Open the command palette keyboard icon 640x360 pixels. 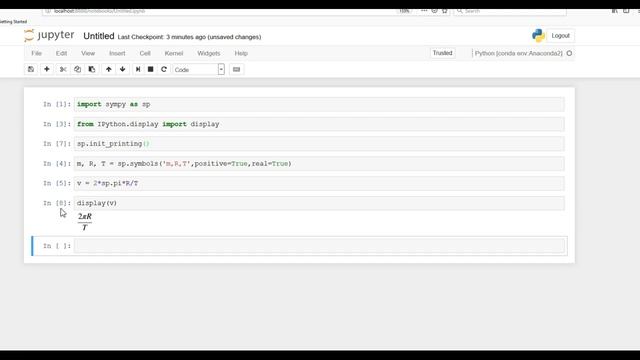[236, 69]
